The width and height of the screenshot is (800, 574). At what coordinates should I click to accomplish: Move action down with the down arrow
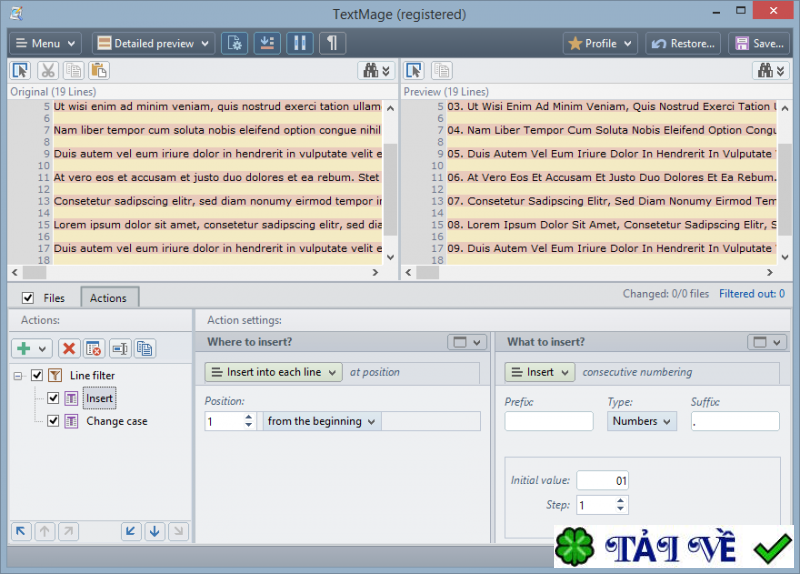[154, 531]
